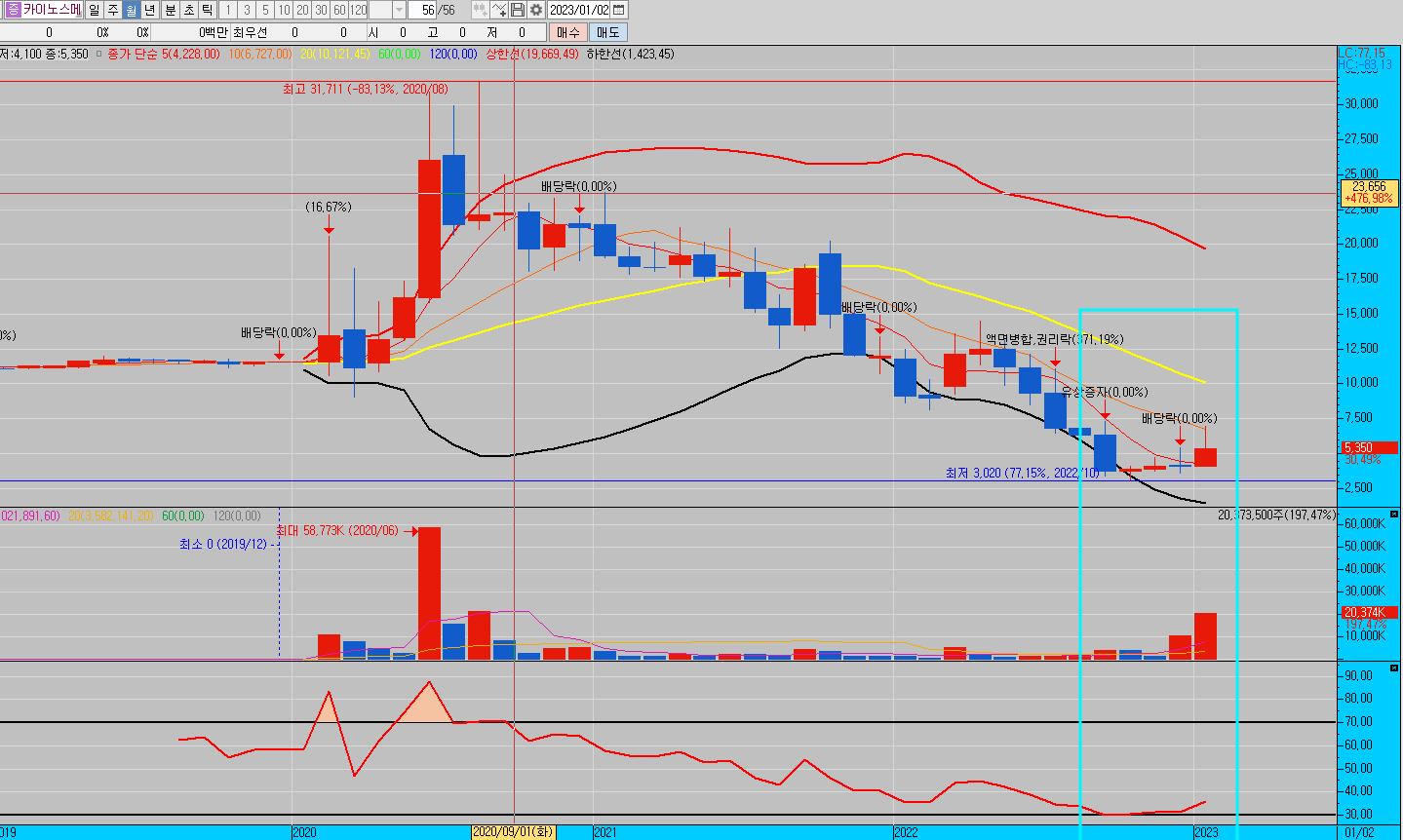Click the 액면병합,권리락 event label

[1054, 339]
